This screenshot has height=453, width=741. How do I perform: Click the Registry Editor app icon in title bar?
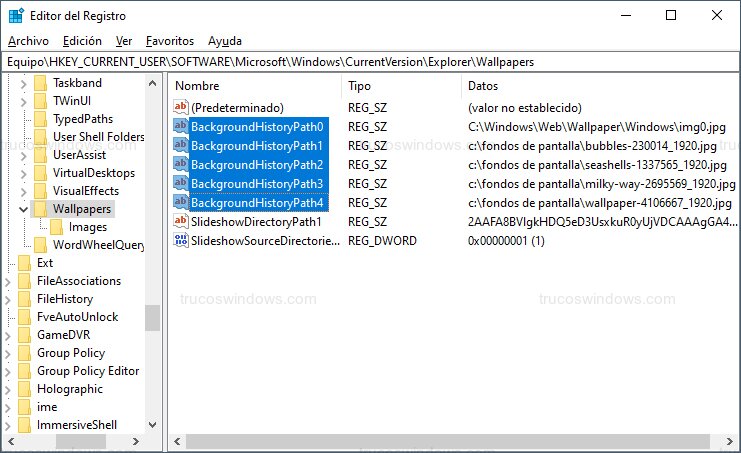(x=17, y=15)
